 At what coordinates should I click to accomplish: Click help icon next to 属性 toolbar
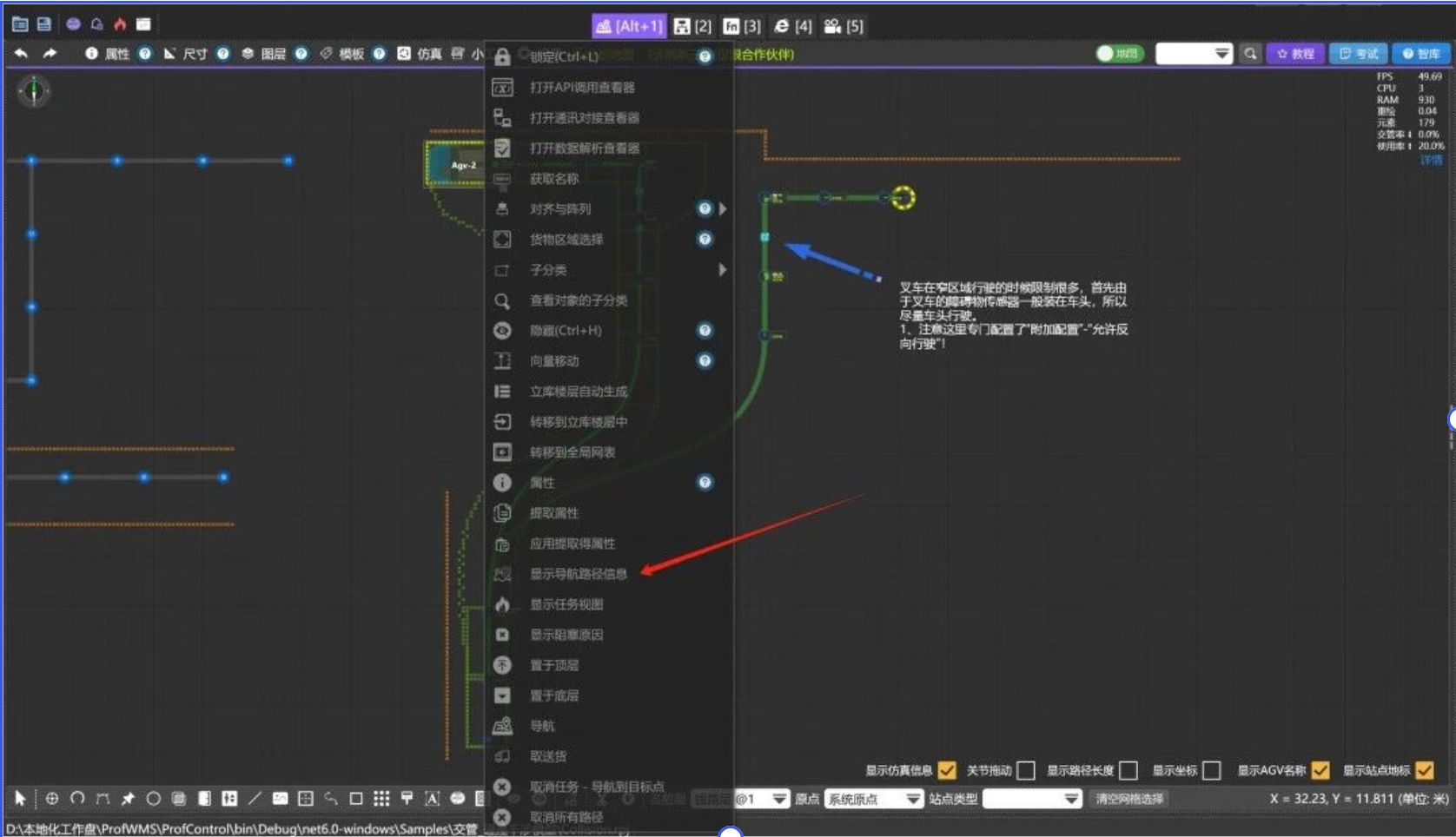145,54
